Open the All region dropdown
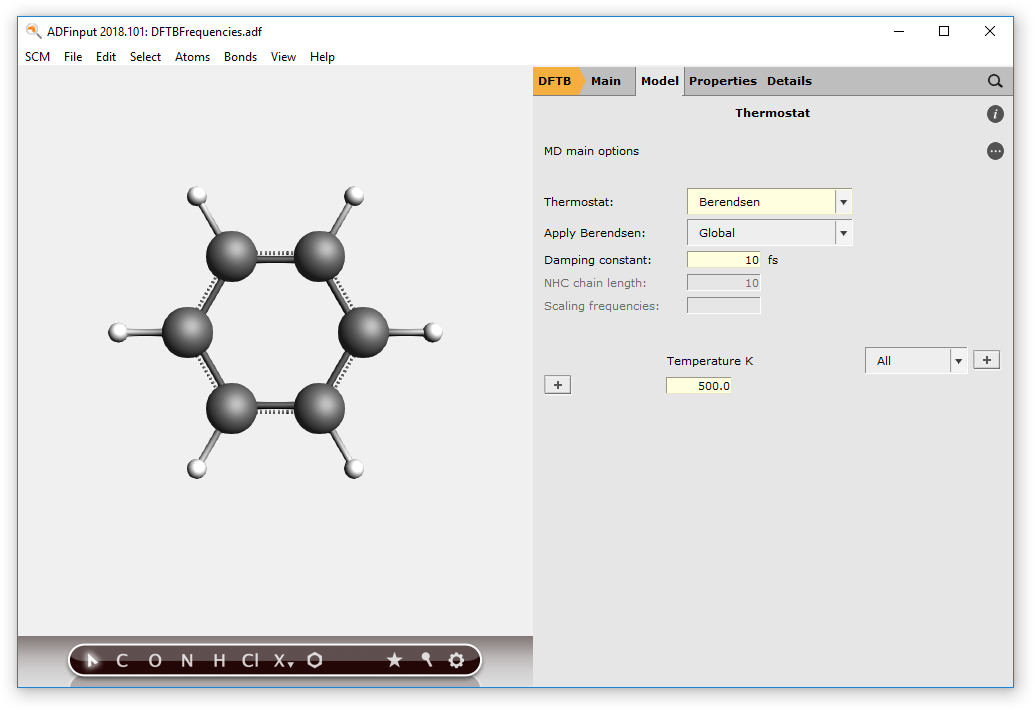 958,361
